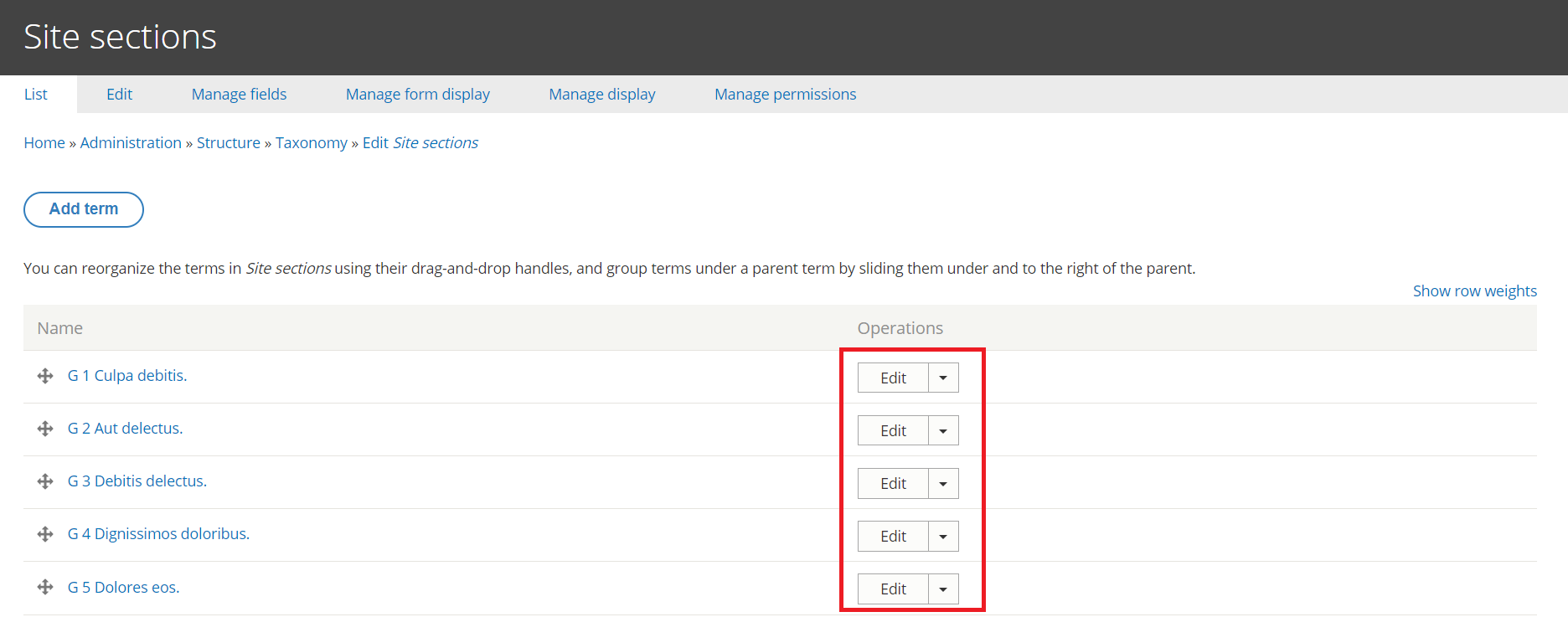Click Edit button for G 4 Dignissimos doloribus

[893, 537]
